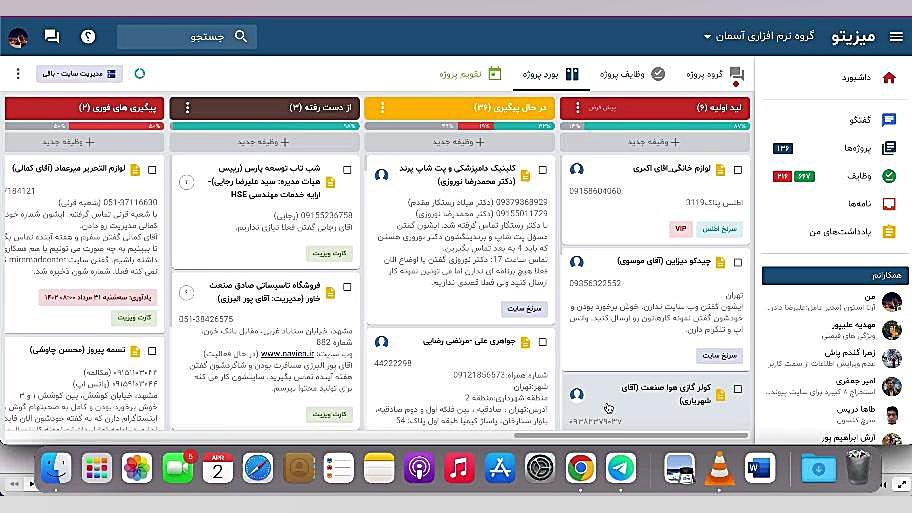912x513 pixels.
Task: Click the یادداشت‌های من notes icon
Action: click(x=889, y=231)
